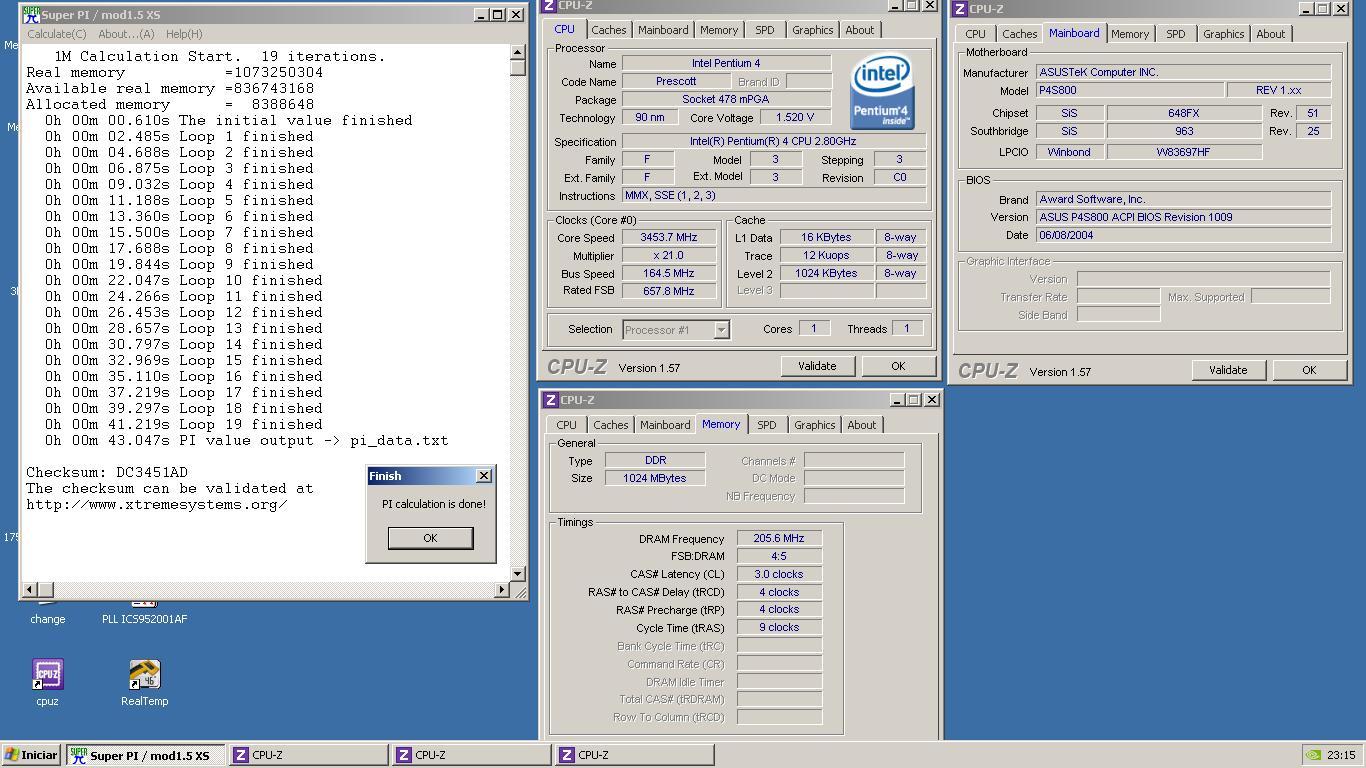
Task: Select About tab in Mainboard window
Action: (1271, 34)
